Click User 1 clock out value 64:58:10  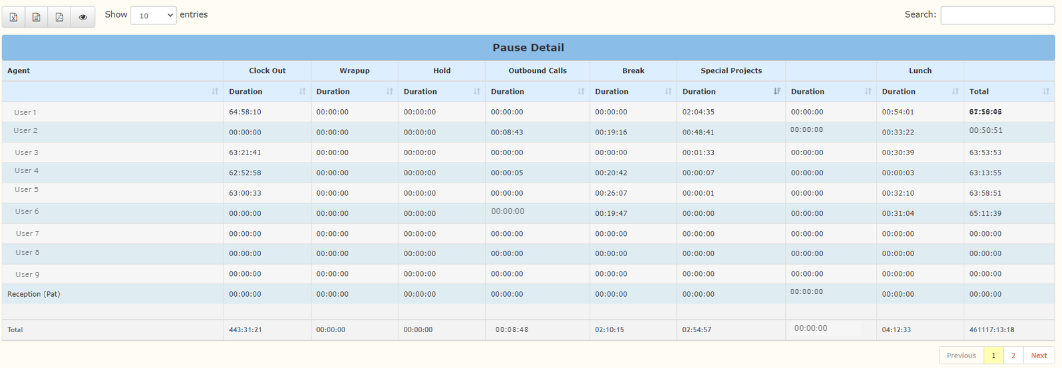coord(245,112)
